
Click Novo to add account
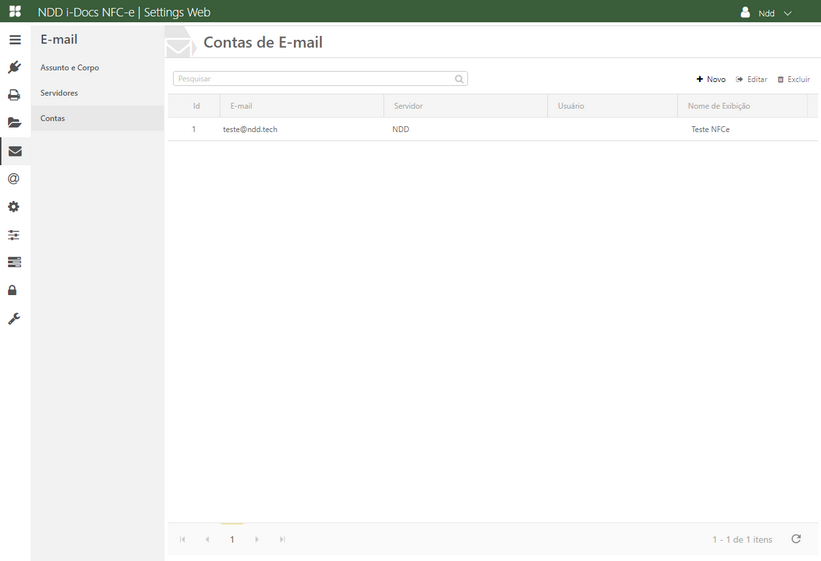[x=711, y=79]
